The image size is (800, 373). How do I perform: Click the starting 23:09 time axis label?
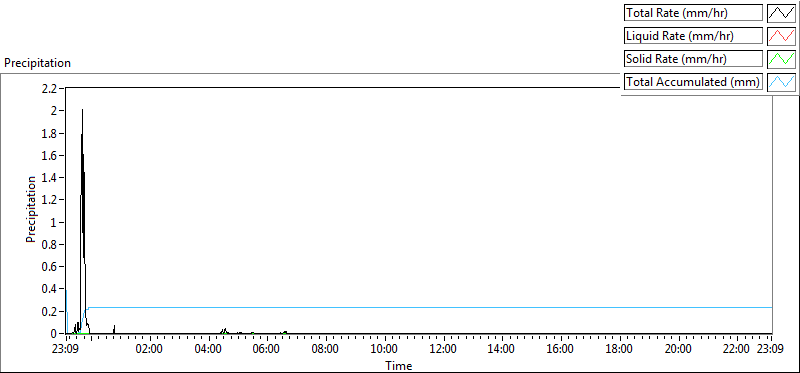click(x=66, y=349)
